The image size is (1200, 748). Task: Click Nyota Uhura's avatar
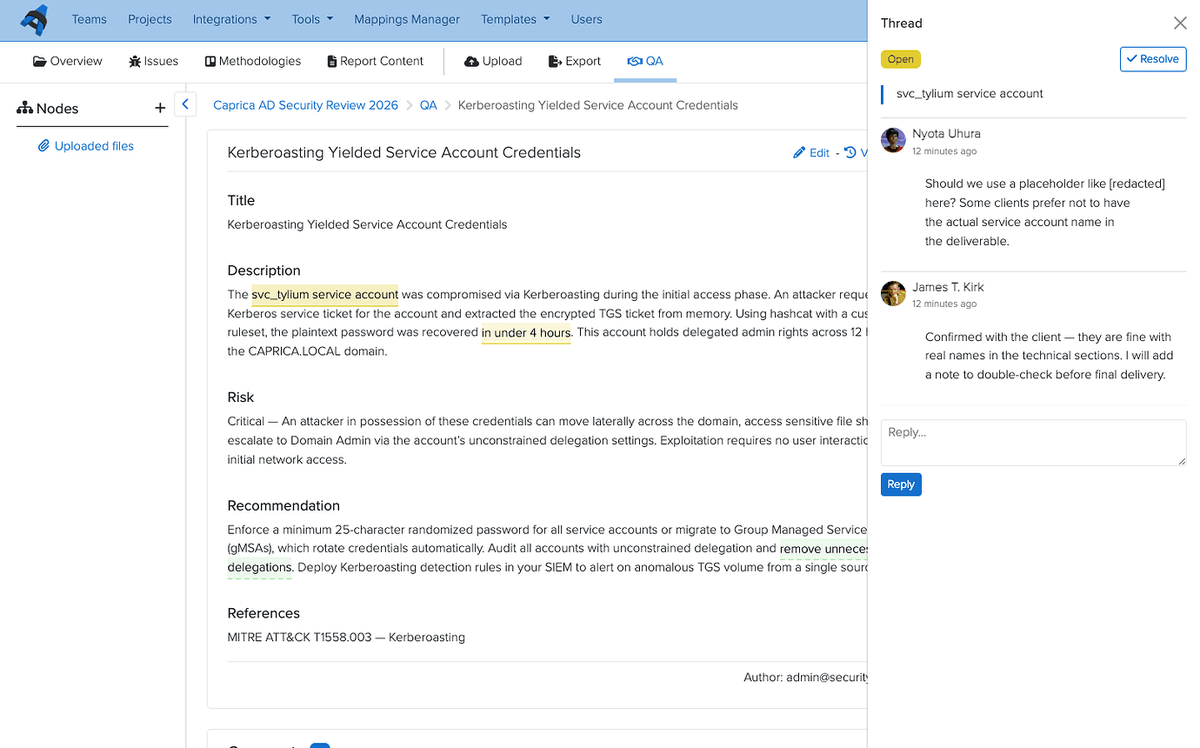(893, 140)
